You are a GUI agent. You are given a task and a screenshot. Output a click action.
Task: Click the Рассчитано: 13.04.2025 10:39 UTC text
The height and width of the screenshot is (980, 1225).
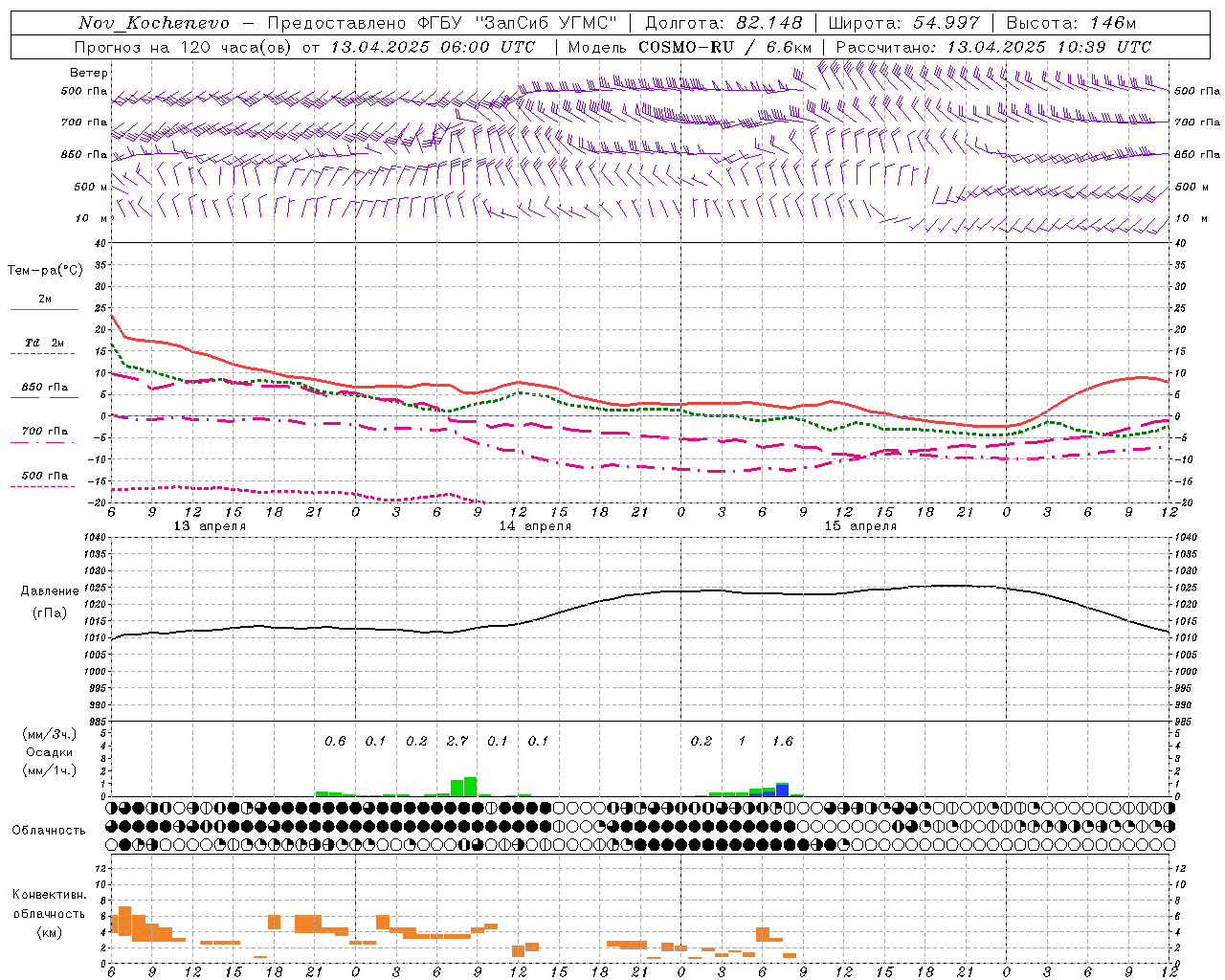tap(993, 47)
